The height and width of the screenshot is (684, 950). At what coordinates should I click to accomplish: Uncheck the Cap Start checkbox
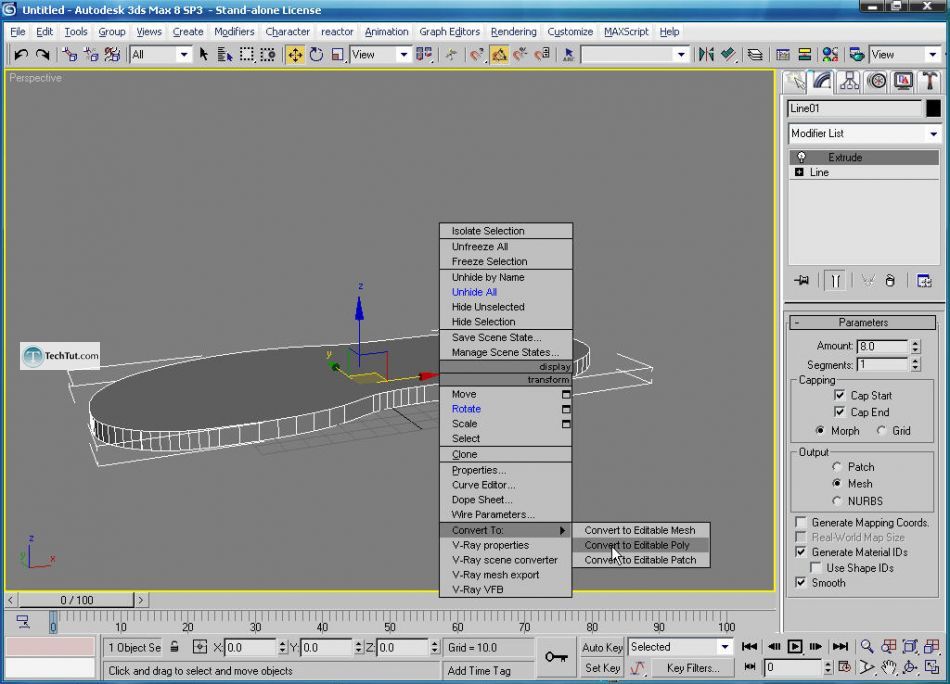tap(839, 395)
